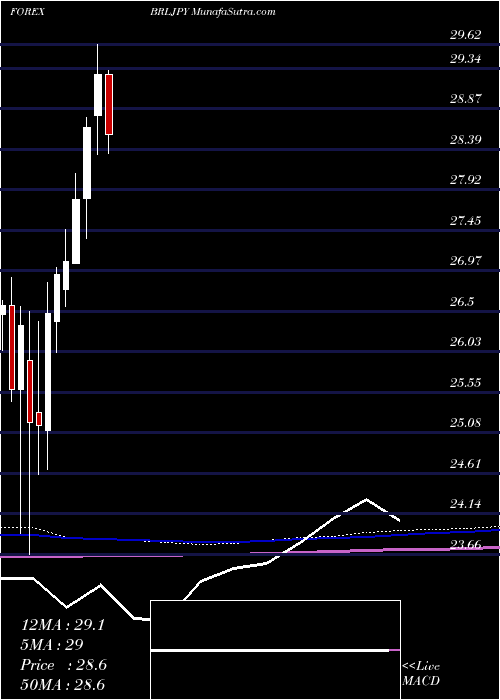Click the MACD histogram box
The image size is (500, 700).
click(x=275, y=650)
